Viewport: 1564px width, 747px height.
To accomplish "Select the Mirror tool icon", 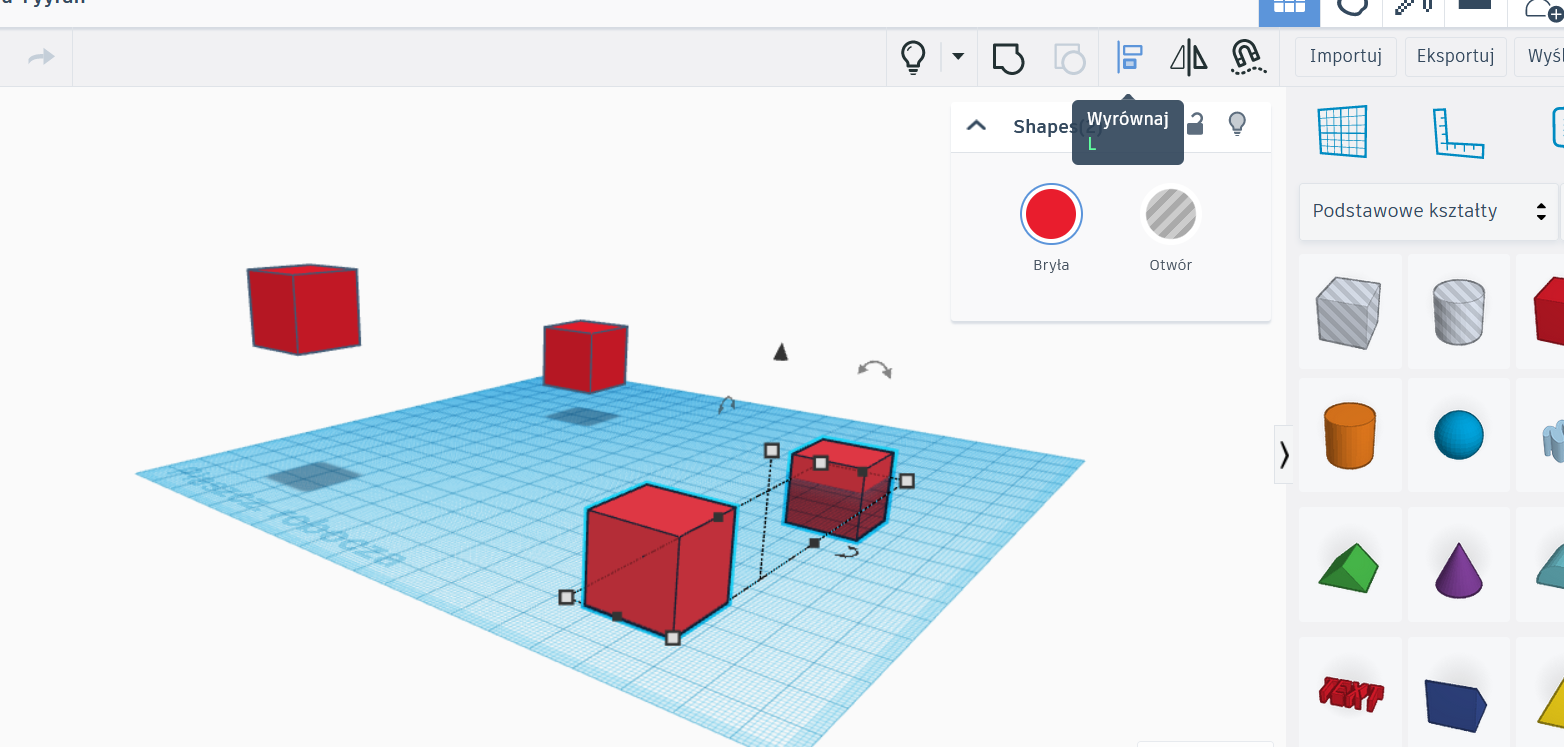I will coord(1188,57).
